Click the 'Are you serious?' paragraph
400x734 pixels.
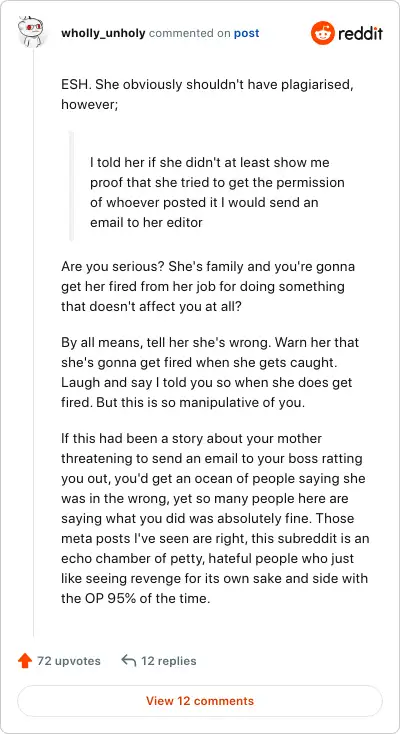click(x=208, y=286)
